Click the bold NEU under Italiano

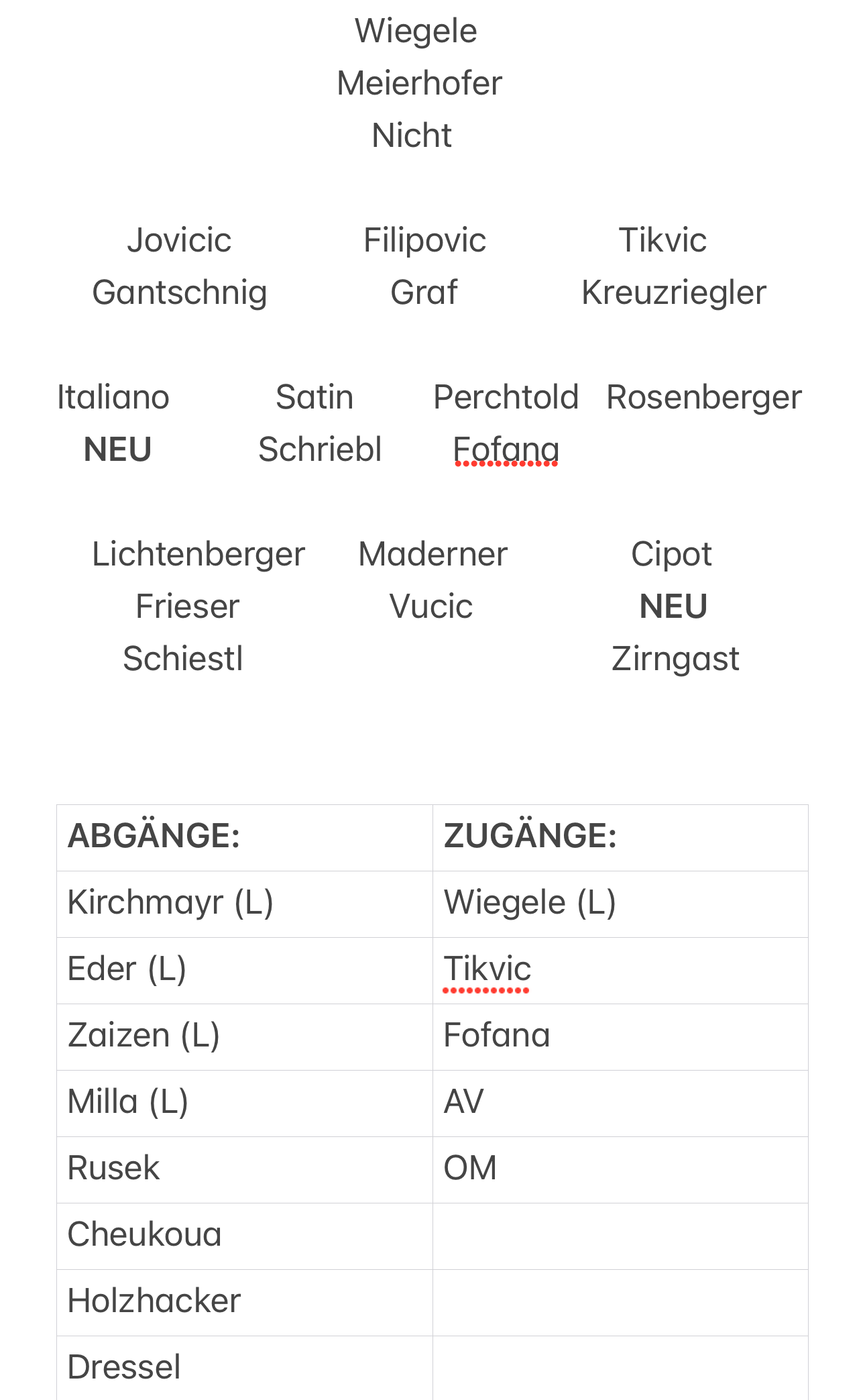click(x=117, y=449)
